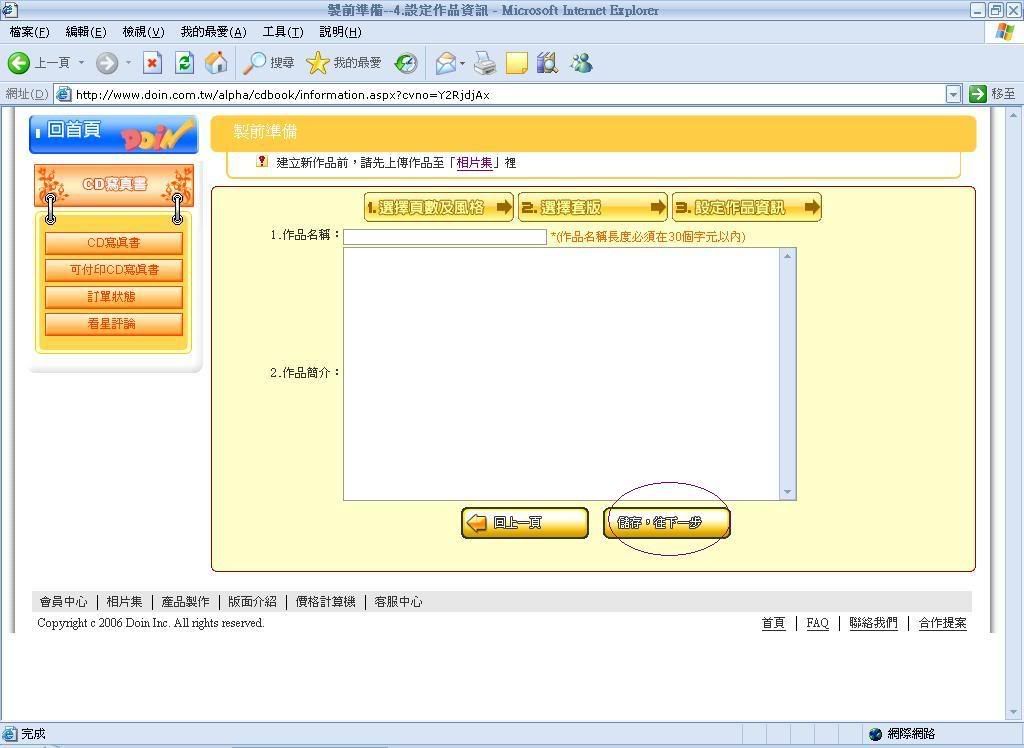The height and width of the screenshot is (748, 1024).
Task: Open the Search magnifier in the toolbar
Action: pyautogui.click(x=256, y=63)
